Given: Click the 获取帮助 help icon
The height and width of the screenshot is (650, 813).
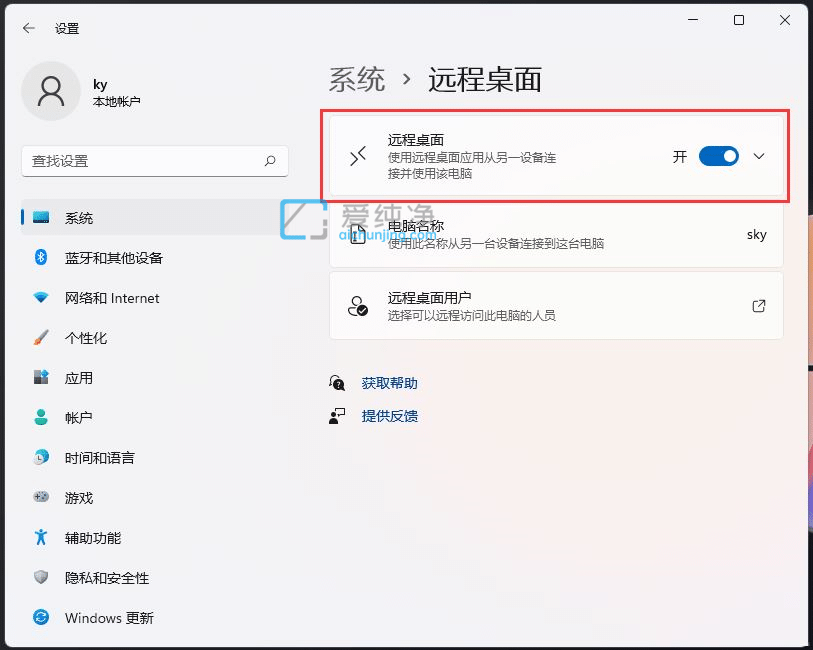Looking at the screenshot, I should (x=337, y=383).
